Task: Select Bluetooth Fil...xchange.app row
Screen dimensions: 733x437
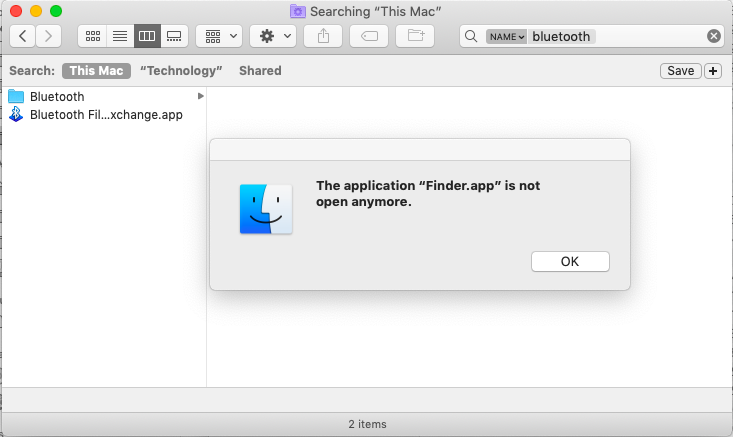Action: pos(106,115)
